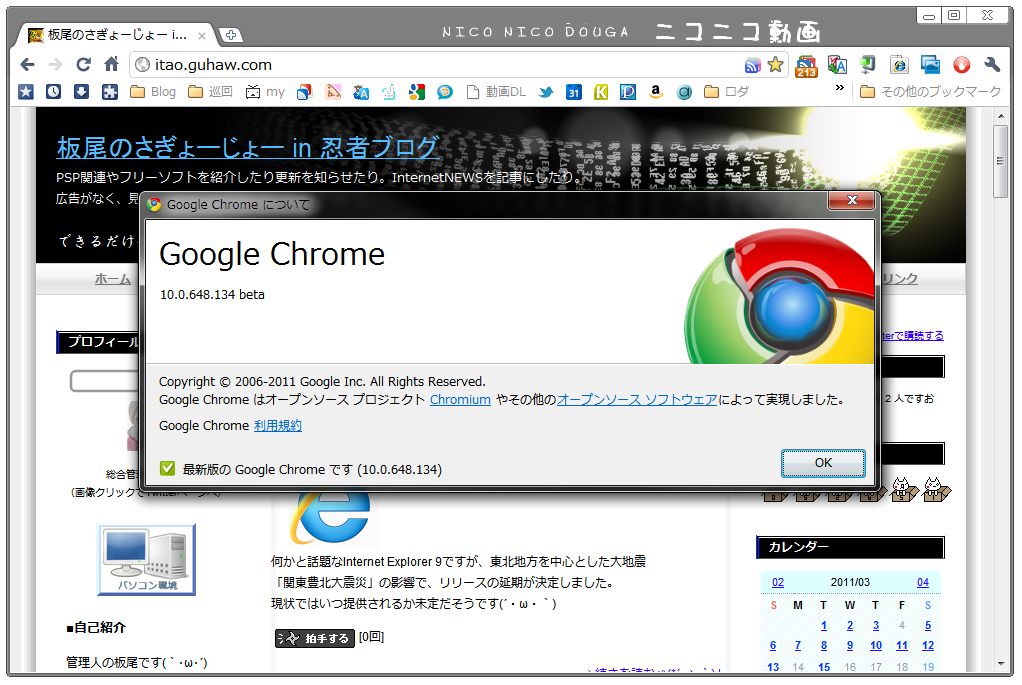Click the scrollbar down arrow
The image size is (1022, 685).
[x=1001, y=664]
